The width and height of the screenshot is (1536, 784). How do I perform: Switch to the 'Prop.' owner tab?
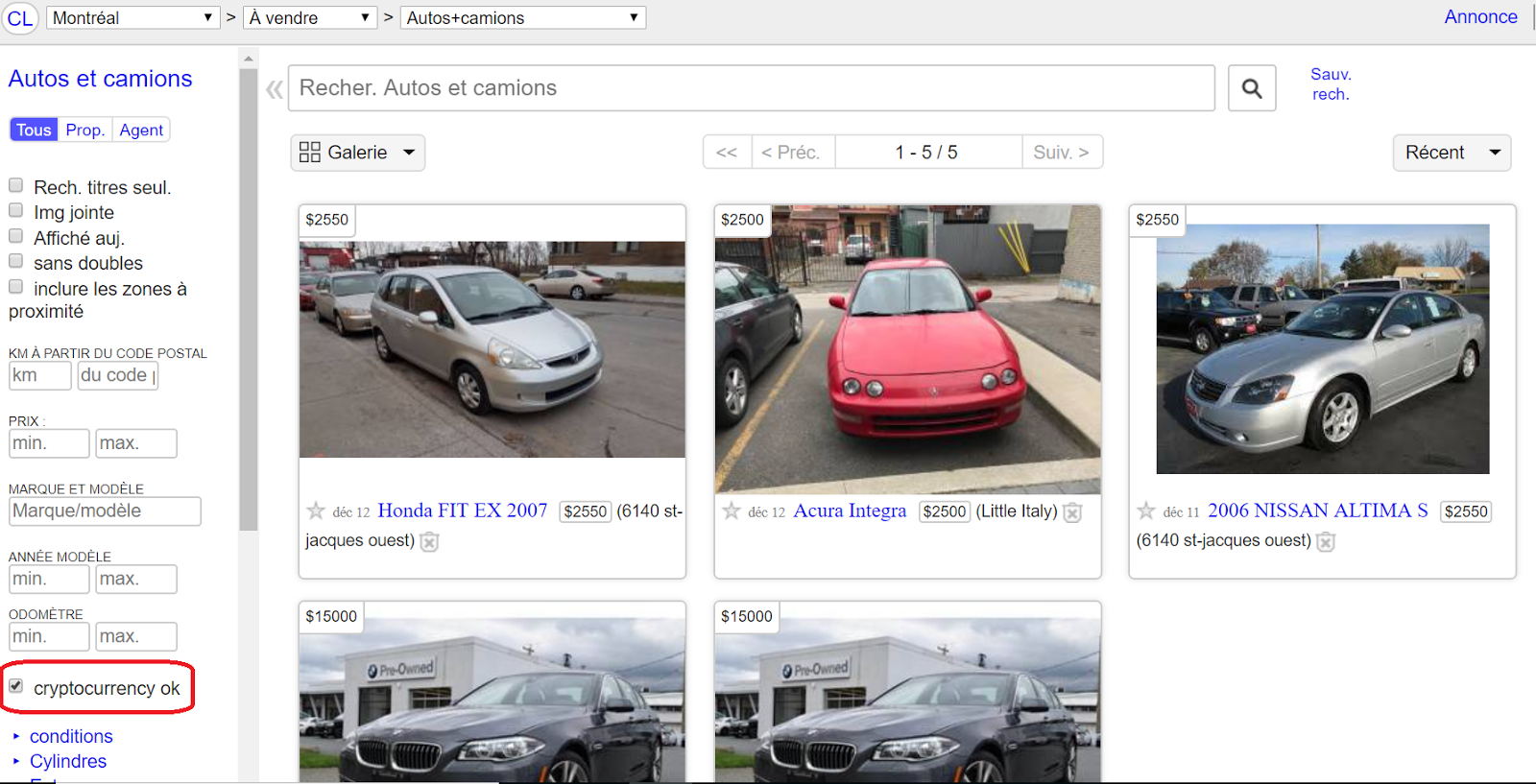click(85, 130)
